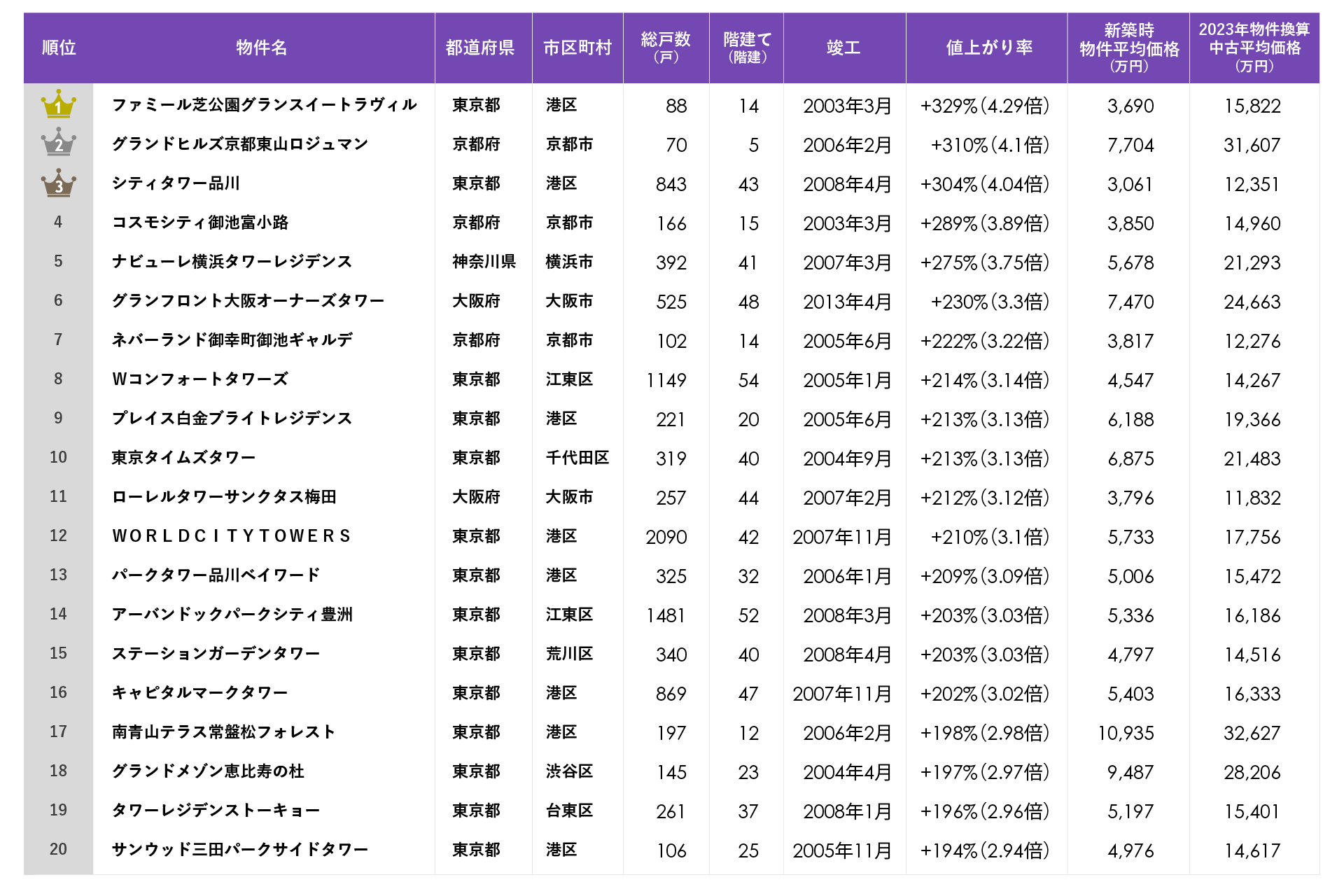Click the 31,607 used average price
Viewport: 1344px width, 896px height.
click(x=1252, y=145)
